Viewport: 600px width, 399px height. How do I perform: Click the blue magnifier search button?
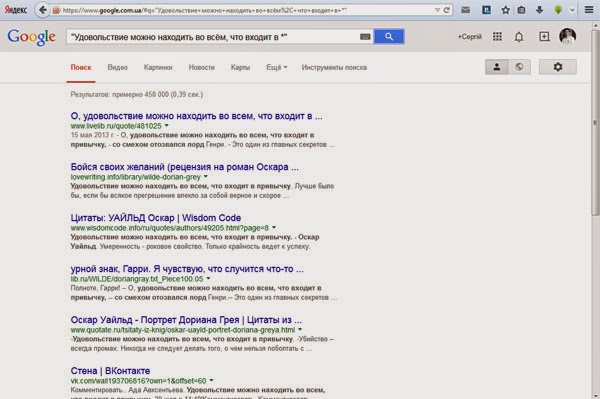(389, 36)
